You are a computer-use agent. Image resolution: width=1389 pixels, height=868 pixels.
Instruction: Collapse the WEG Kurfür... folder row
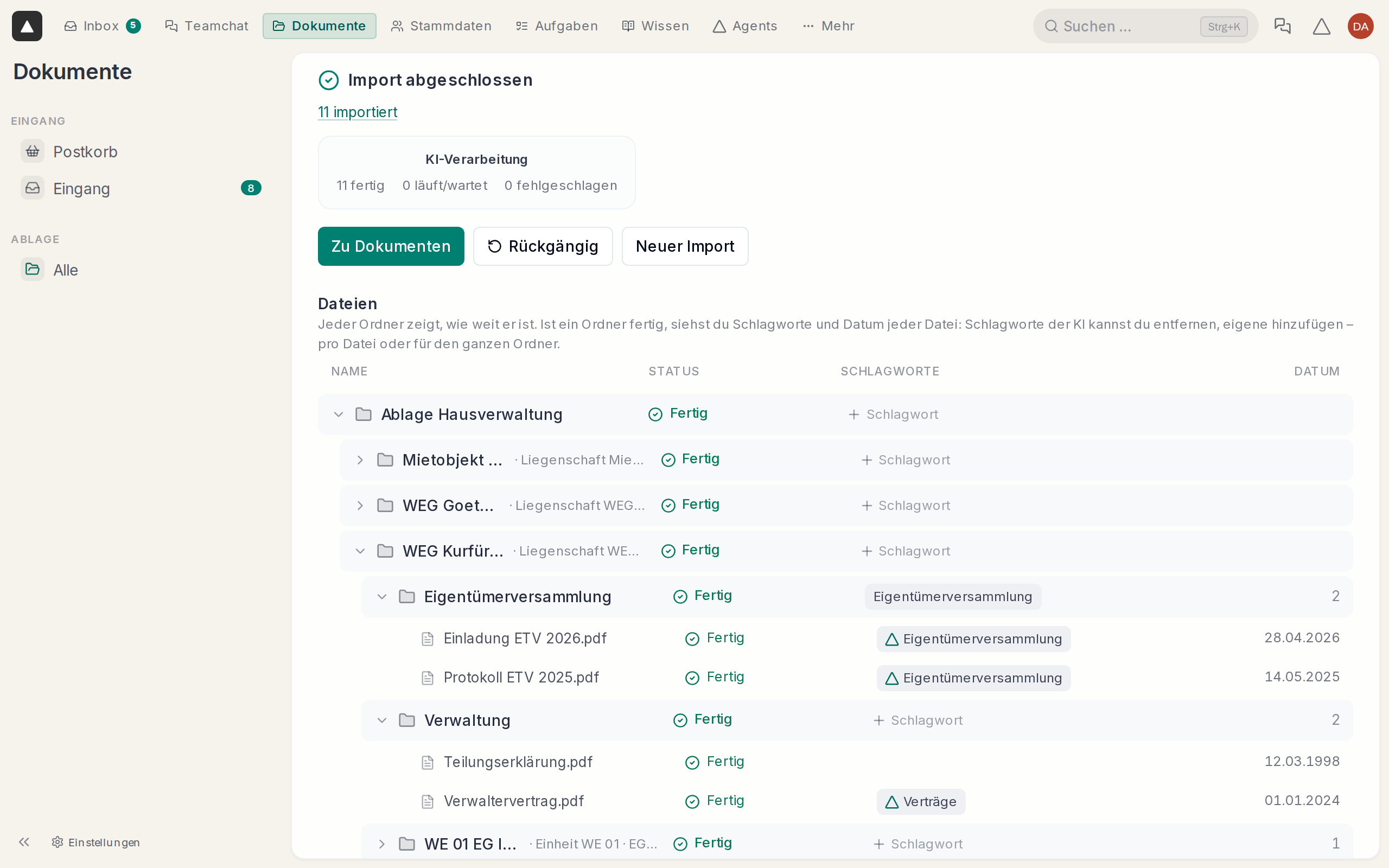pyautogui.click(x=360, y=551)
